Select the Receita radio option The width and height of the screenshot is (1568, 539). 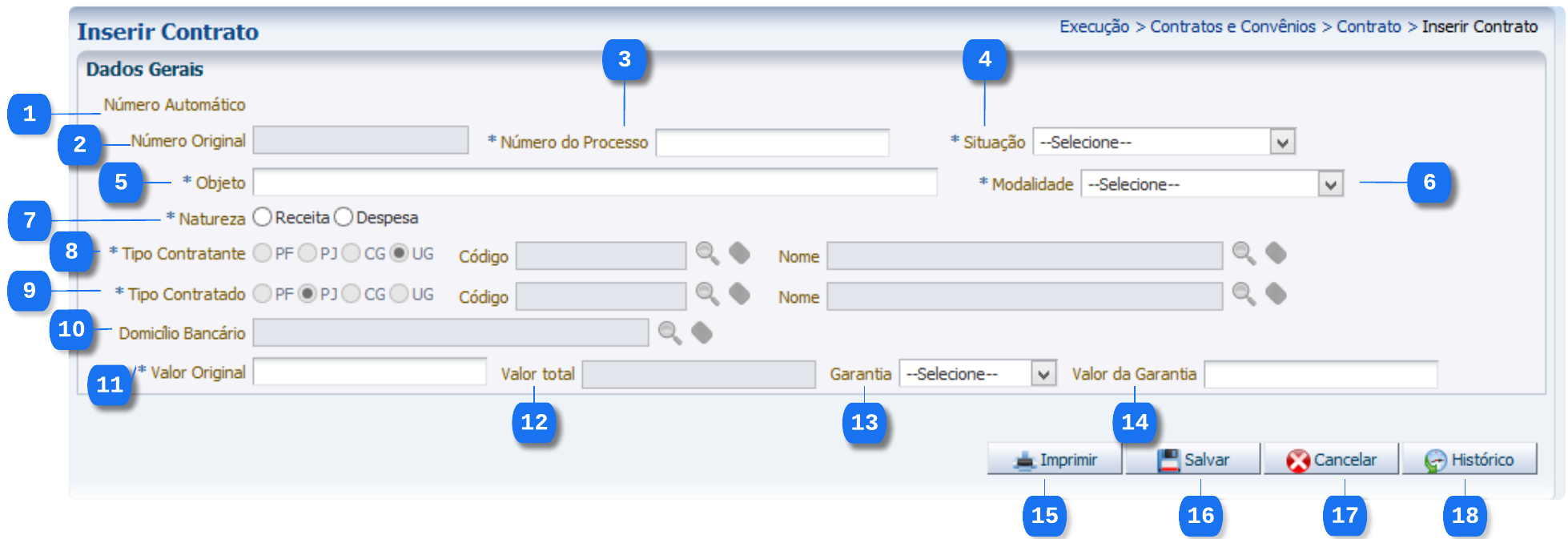(263, 217)
